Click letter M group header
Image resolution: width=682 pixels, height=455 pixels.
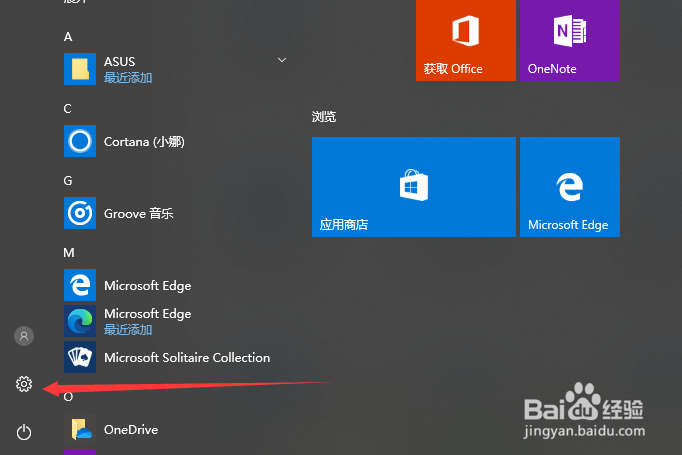pyautogui.click(x=69, y=253)
